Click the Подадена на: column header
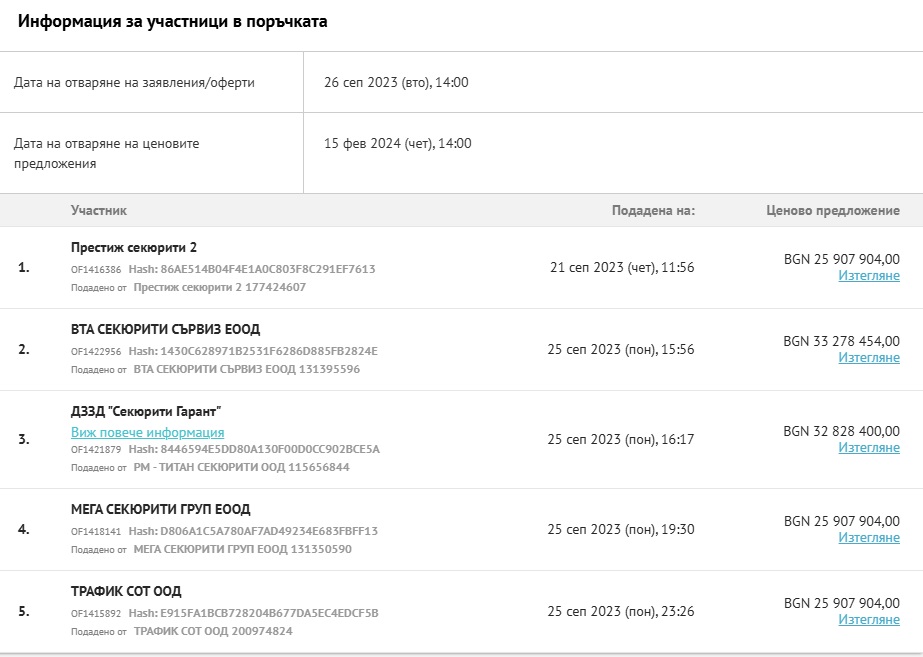This screenshot has height=657, width=923. [652, 211]
